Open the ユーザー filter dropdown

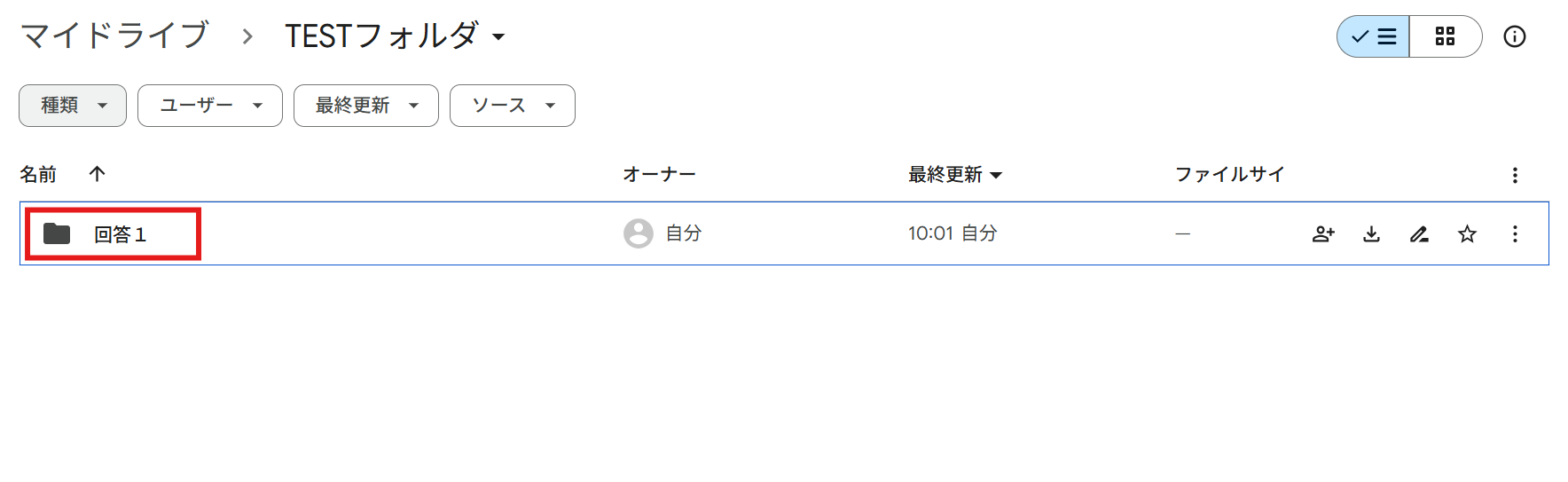coord(210,106)
